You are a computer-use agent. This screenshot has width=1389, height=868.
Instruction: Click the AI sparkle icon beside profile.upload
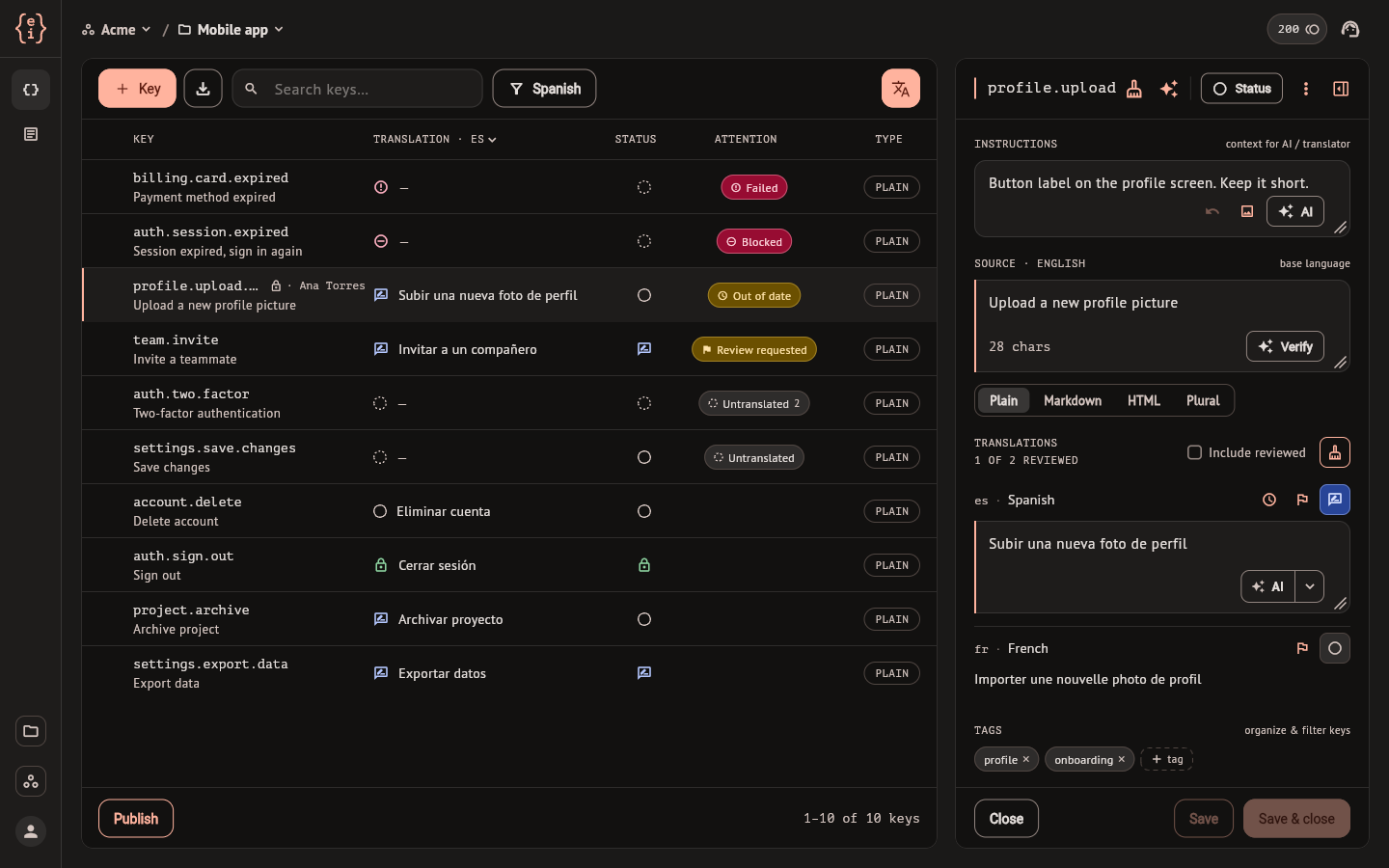[1169, 89]
